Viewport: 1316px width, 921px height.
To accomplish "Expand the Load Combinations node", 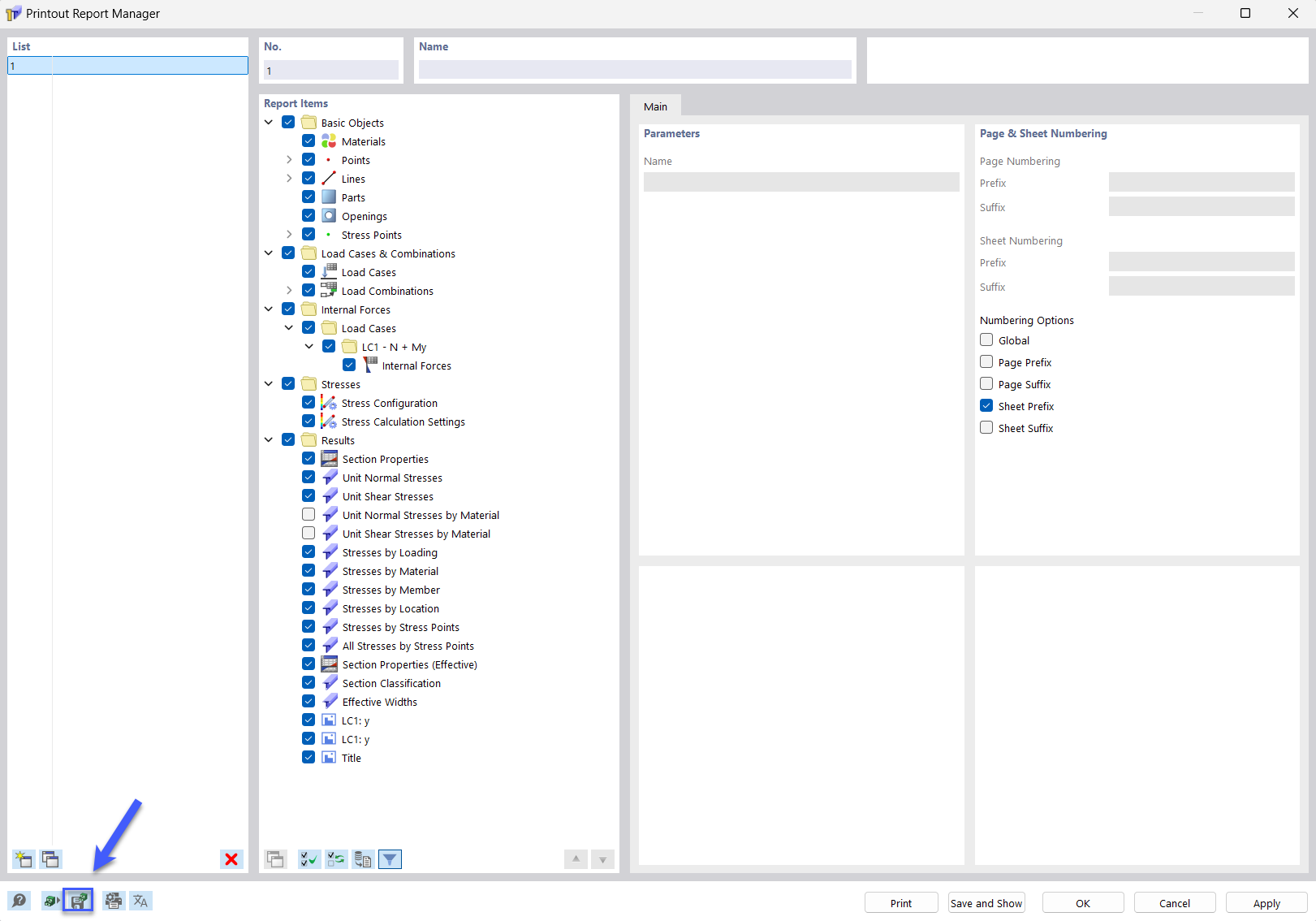I will [x=289, y=291].
